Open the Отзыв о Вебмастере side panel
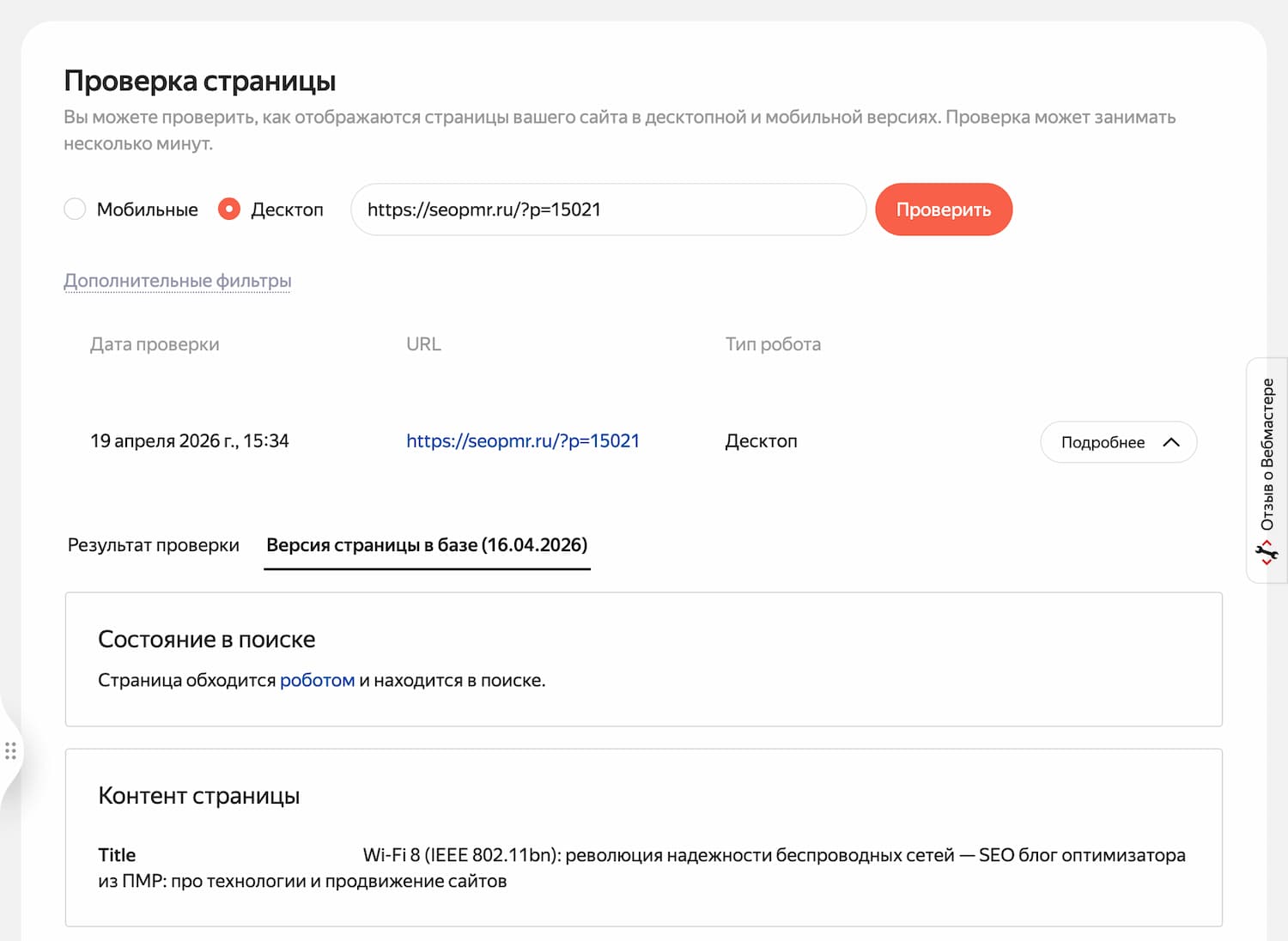 1267,455
